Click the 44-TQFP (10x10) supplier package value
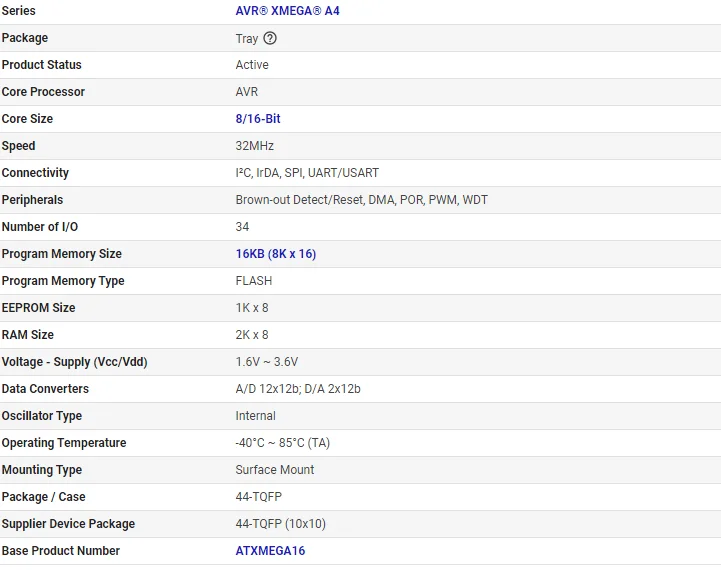 click(x=280, y=524)
